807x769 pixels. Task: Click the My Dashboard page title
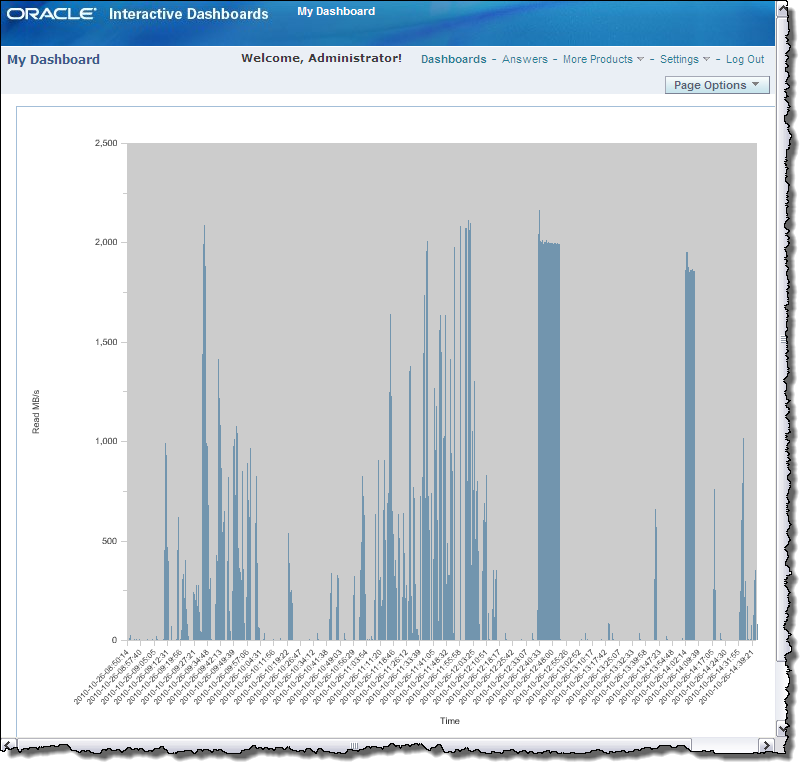pos(54,60)
